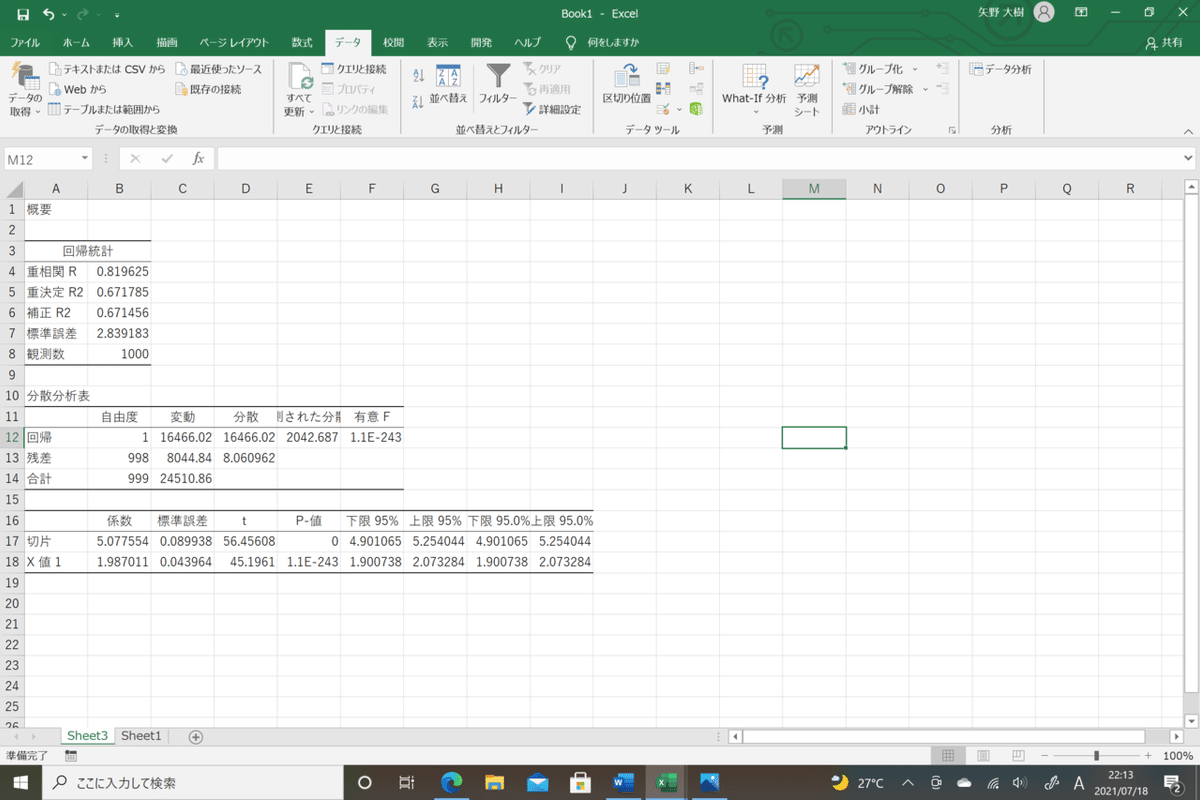Screen dimensions: 1200x800
Task: Adjust the zoom slider handle
Action: (1097, 756)
